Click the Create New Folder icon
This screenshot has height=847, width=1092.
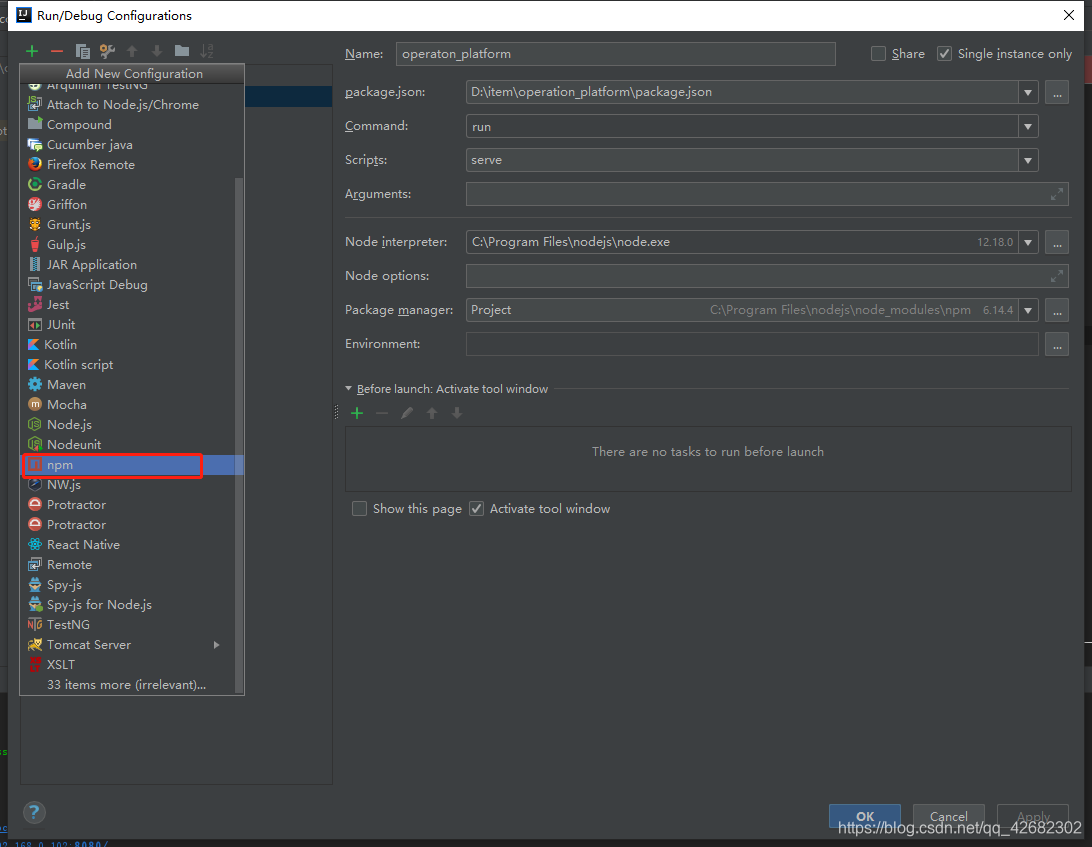(x=182, y=51)
